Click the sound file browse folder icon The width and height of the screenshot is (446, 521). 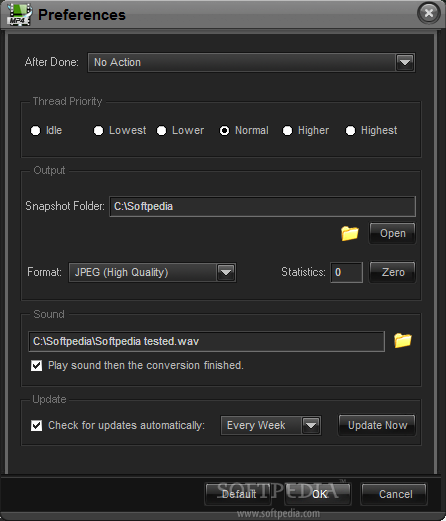tap(403, 341)
